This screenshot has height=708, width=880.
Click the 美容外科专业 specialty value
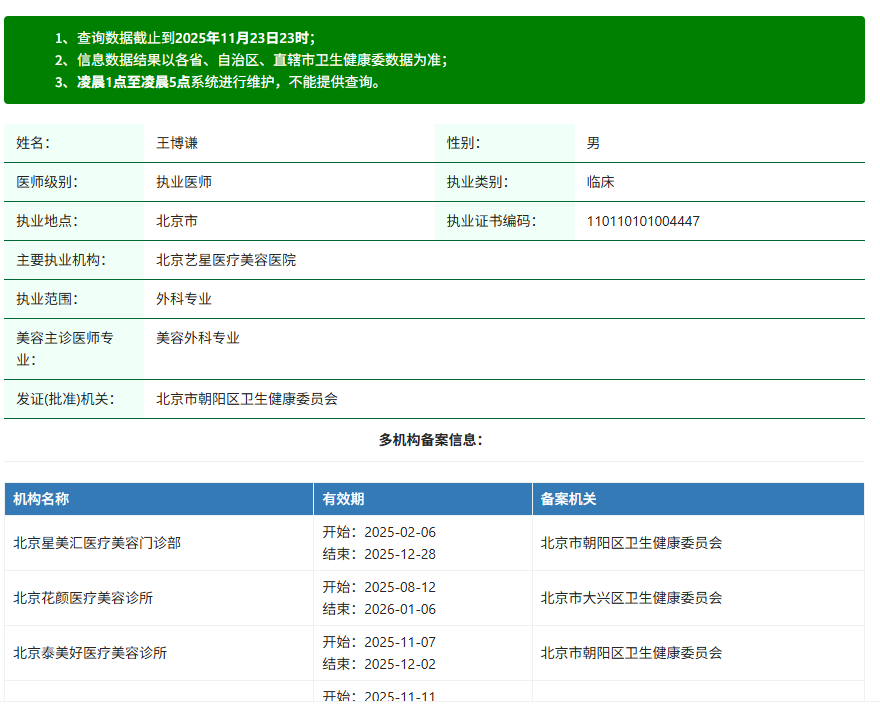click(196, 337)
